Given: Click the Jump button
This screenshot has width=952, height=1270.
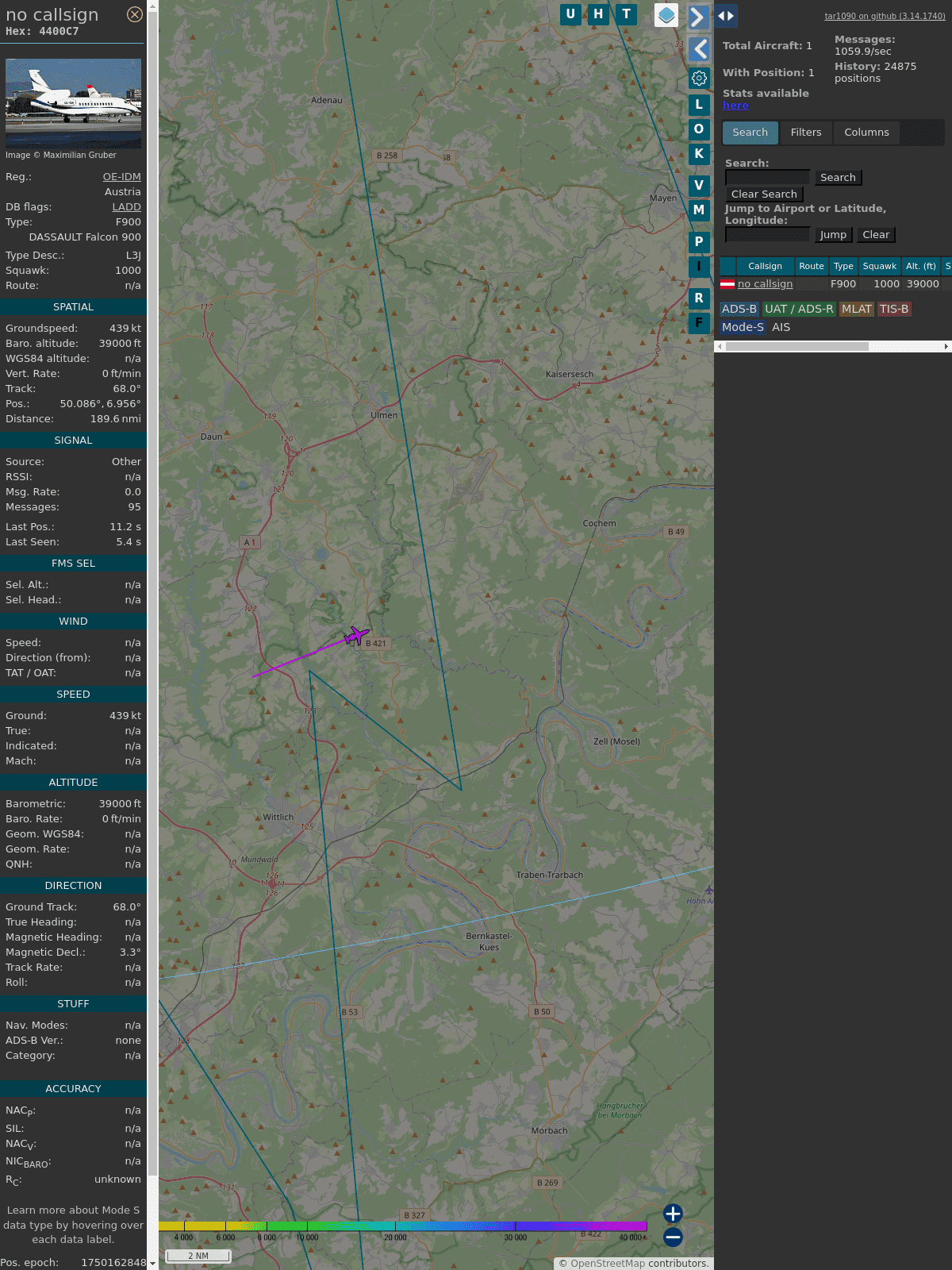Looking at the screenshot, I should coord(833,235).
